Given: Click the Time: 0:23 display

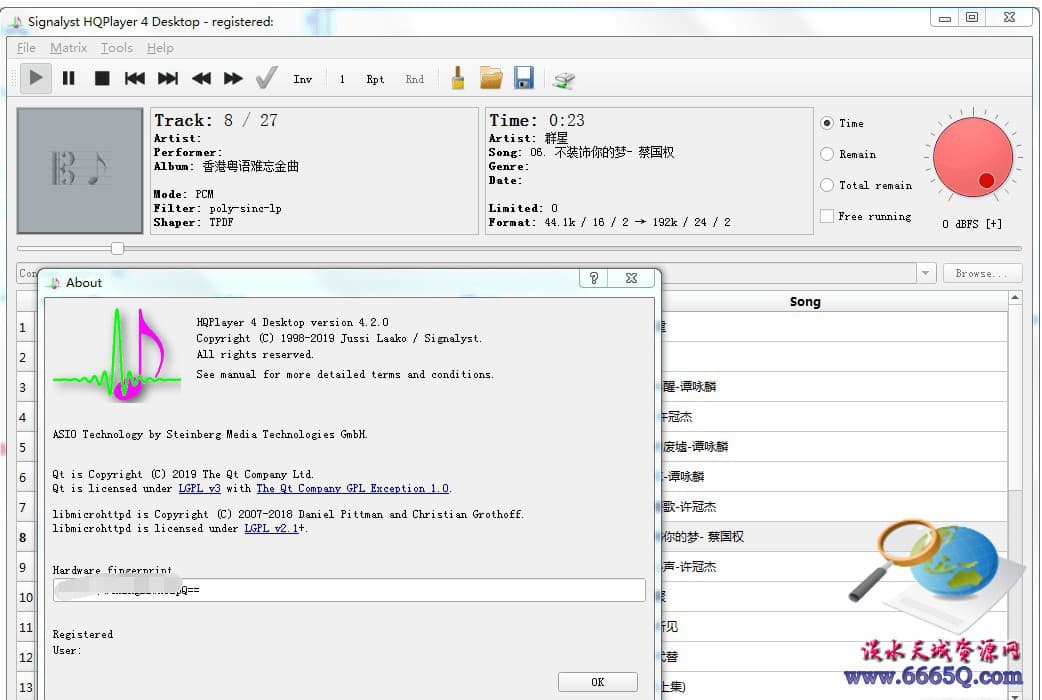Looking at the screenshot, I should tap(537, 120).
